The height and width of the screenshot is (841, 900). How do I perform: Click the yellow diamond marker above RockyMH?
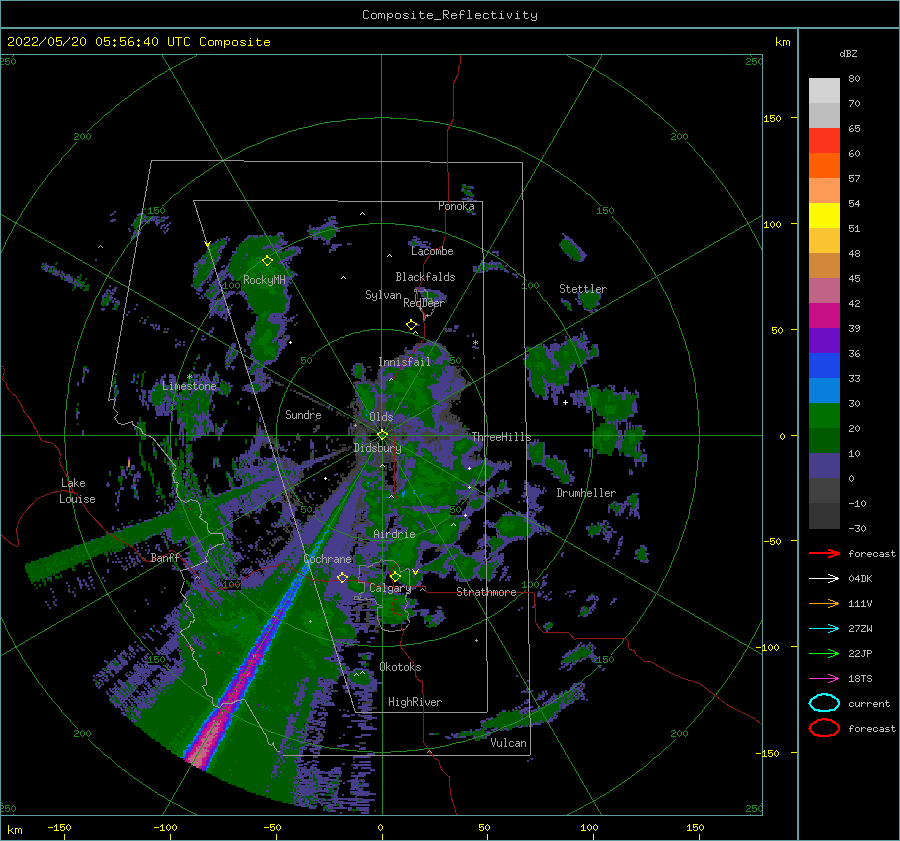pyautogui.click(x=267, y=261)
